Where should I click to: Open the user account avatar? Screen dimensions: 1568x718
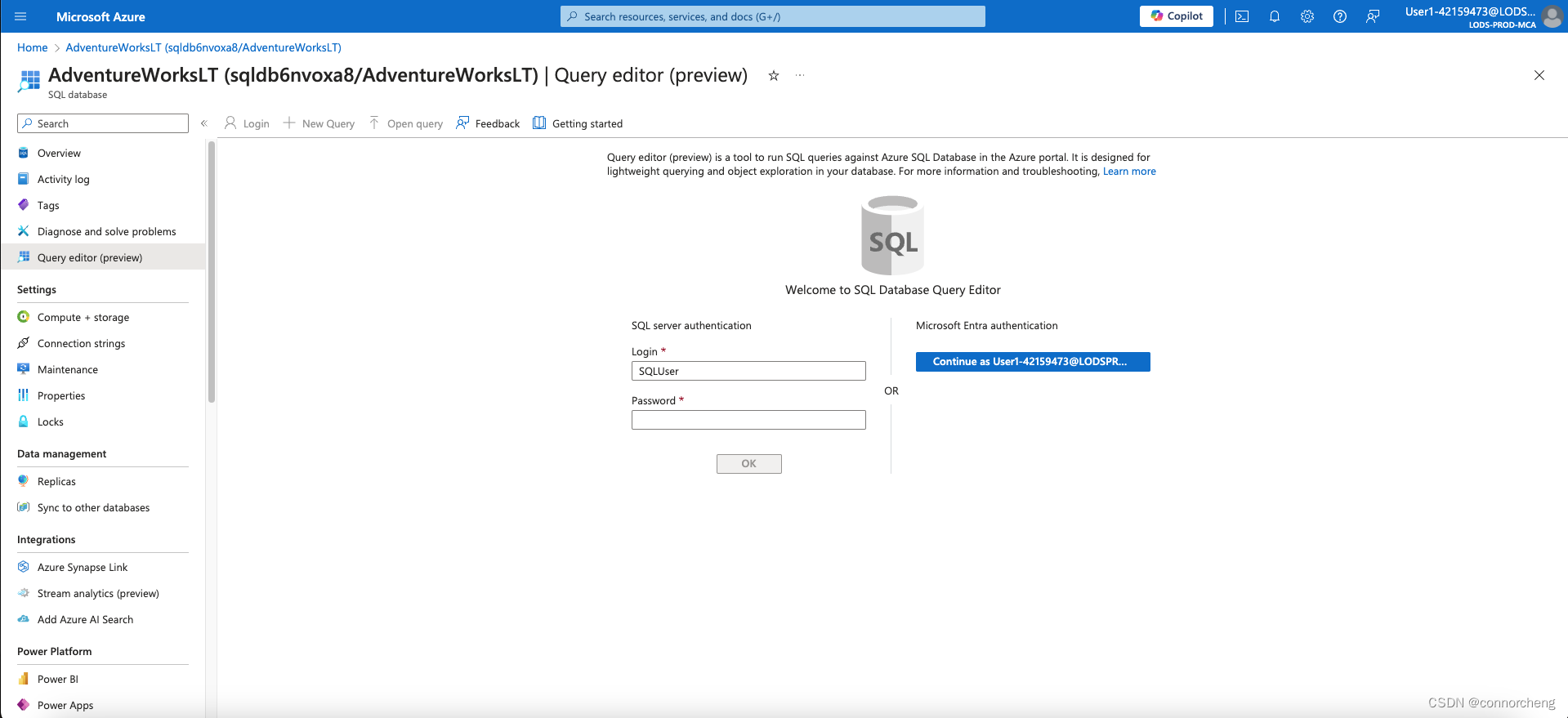[x=1552, y=16]
